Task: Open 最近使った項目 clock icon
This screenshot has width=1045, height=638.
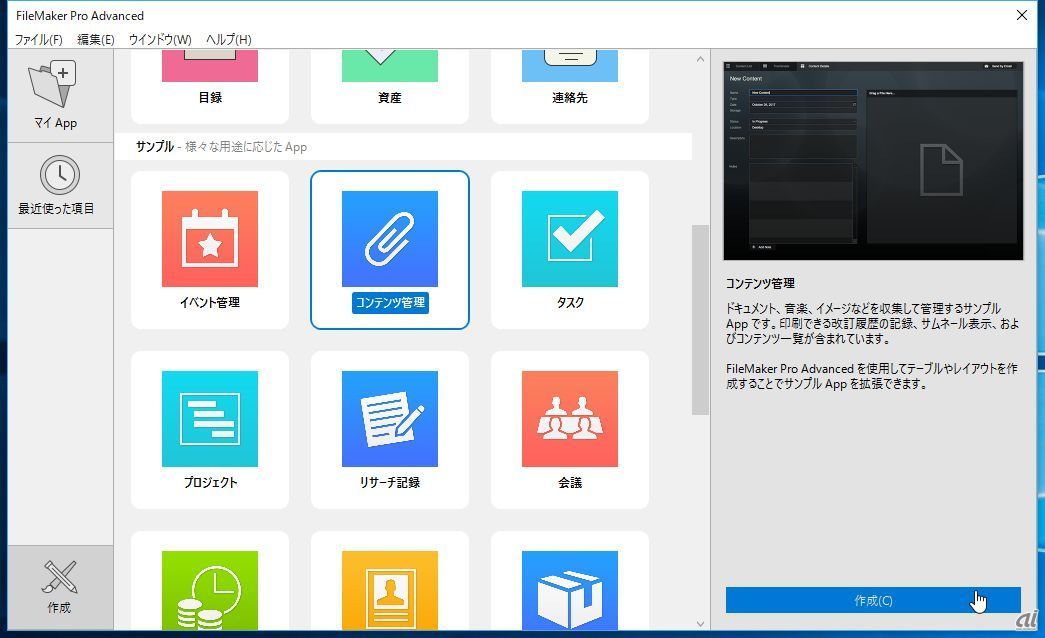Action: click(x=60, y=175)
